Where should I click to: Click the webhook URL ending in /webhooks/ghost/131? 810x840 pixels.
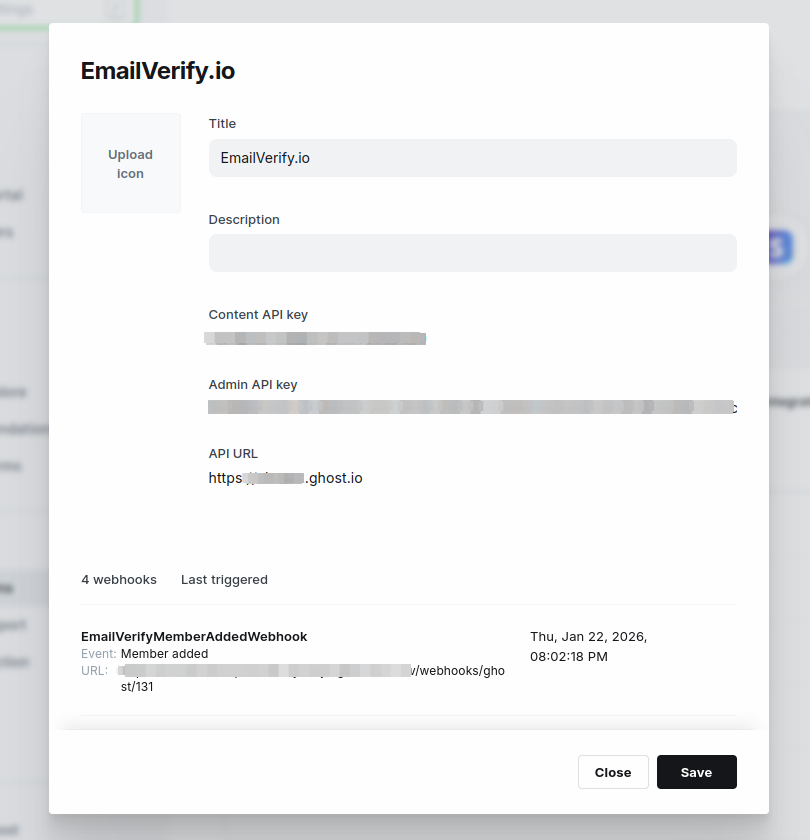[312, 678]
